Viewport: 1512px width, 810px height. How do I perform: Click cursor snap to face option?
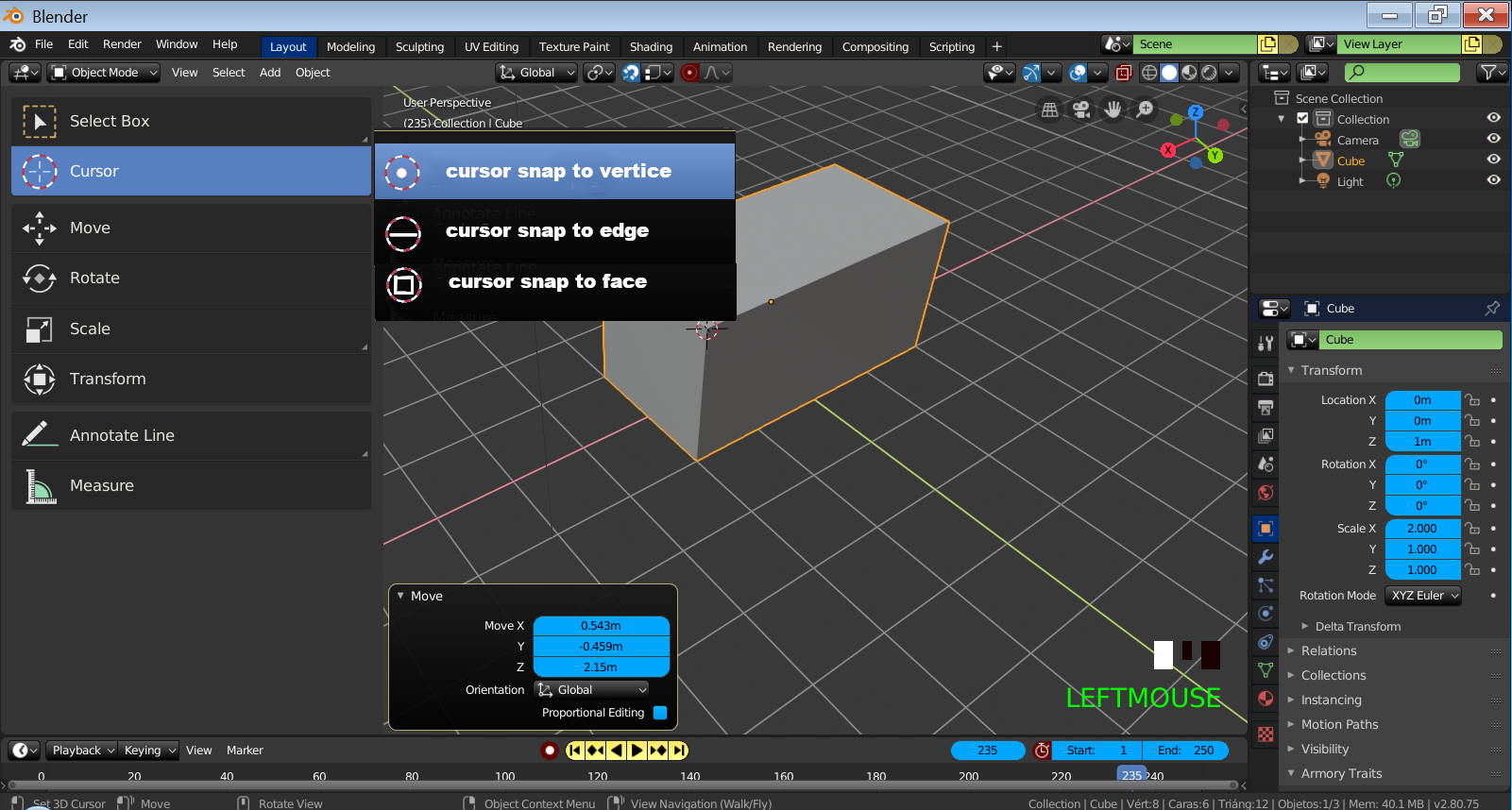[555, 282]
